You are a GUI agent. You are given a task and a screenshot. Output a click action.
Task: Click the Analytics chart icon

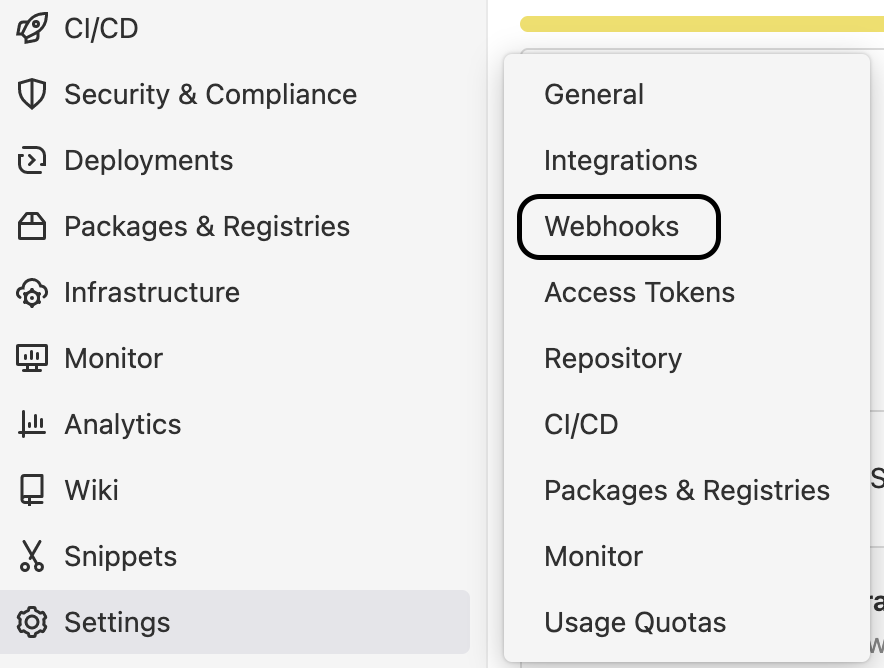pos(32,424)
